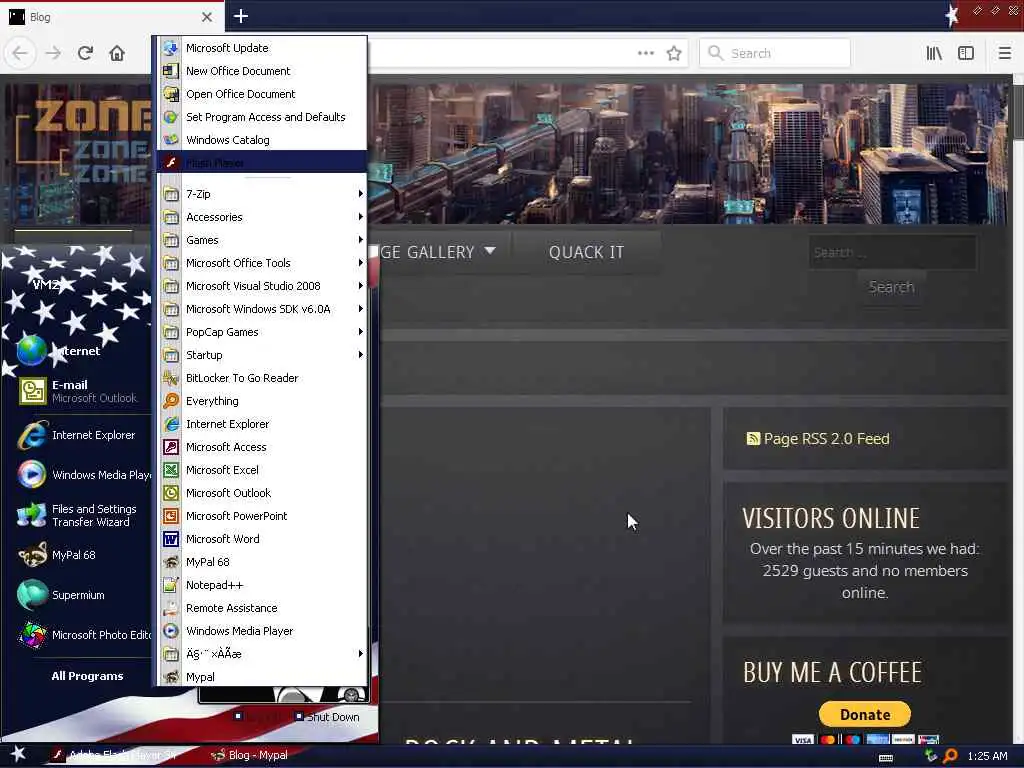Click the All Programs button

pyautogui.click(x=87, y=676)
